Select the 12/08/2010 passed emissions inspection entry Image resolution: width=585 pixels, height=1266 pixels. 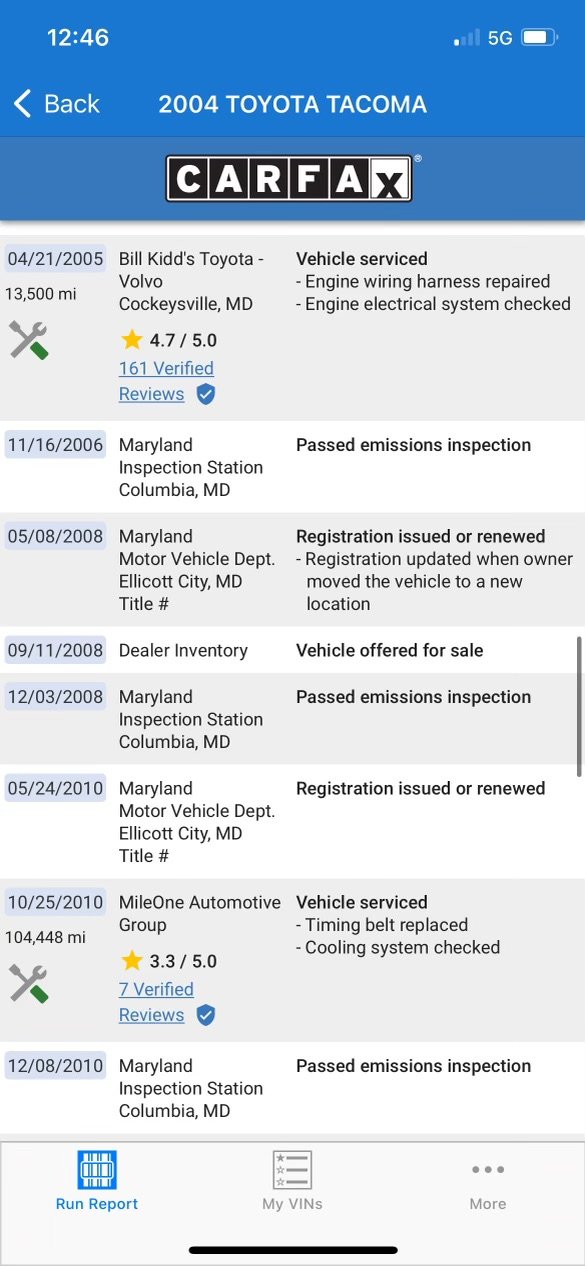292,1088
